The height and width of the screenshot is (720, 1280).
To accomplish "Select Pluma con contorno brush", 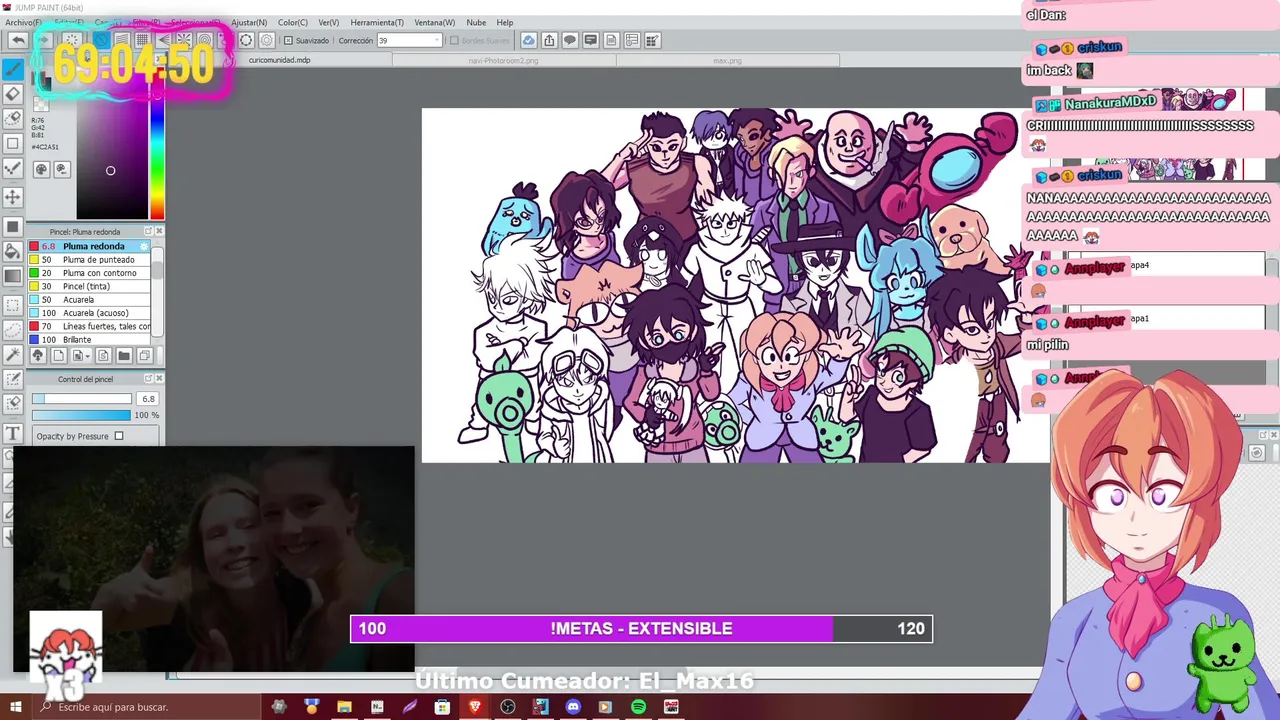I will click(x=89, y=273).
